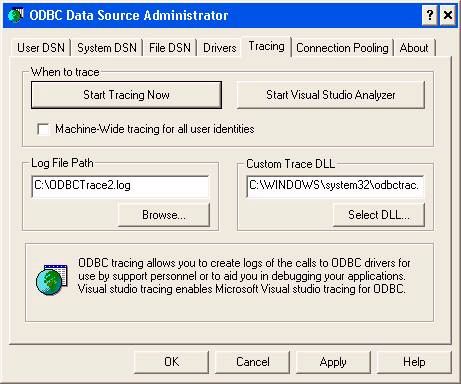
Task: Select the Tracing tab
Action: pos(267,46)
